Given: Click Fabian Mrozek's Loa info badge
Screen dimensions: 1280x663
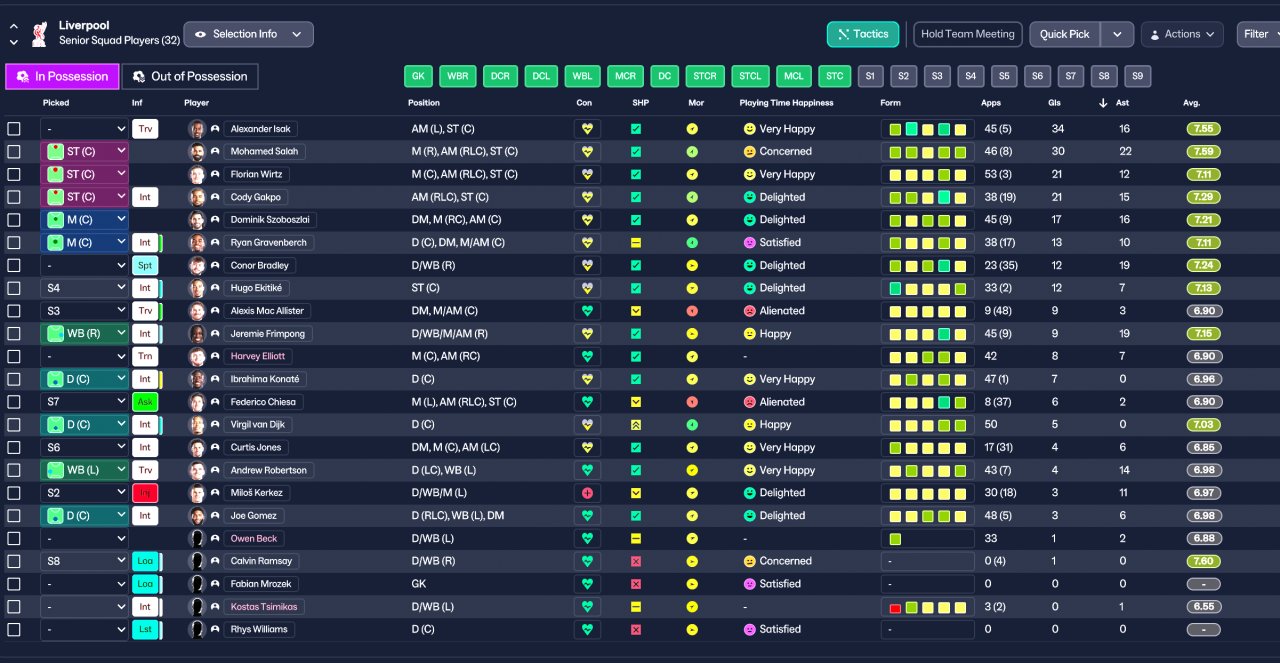Looking at the screenshot, I should click(x=145, y=584).
